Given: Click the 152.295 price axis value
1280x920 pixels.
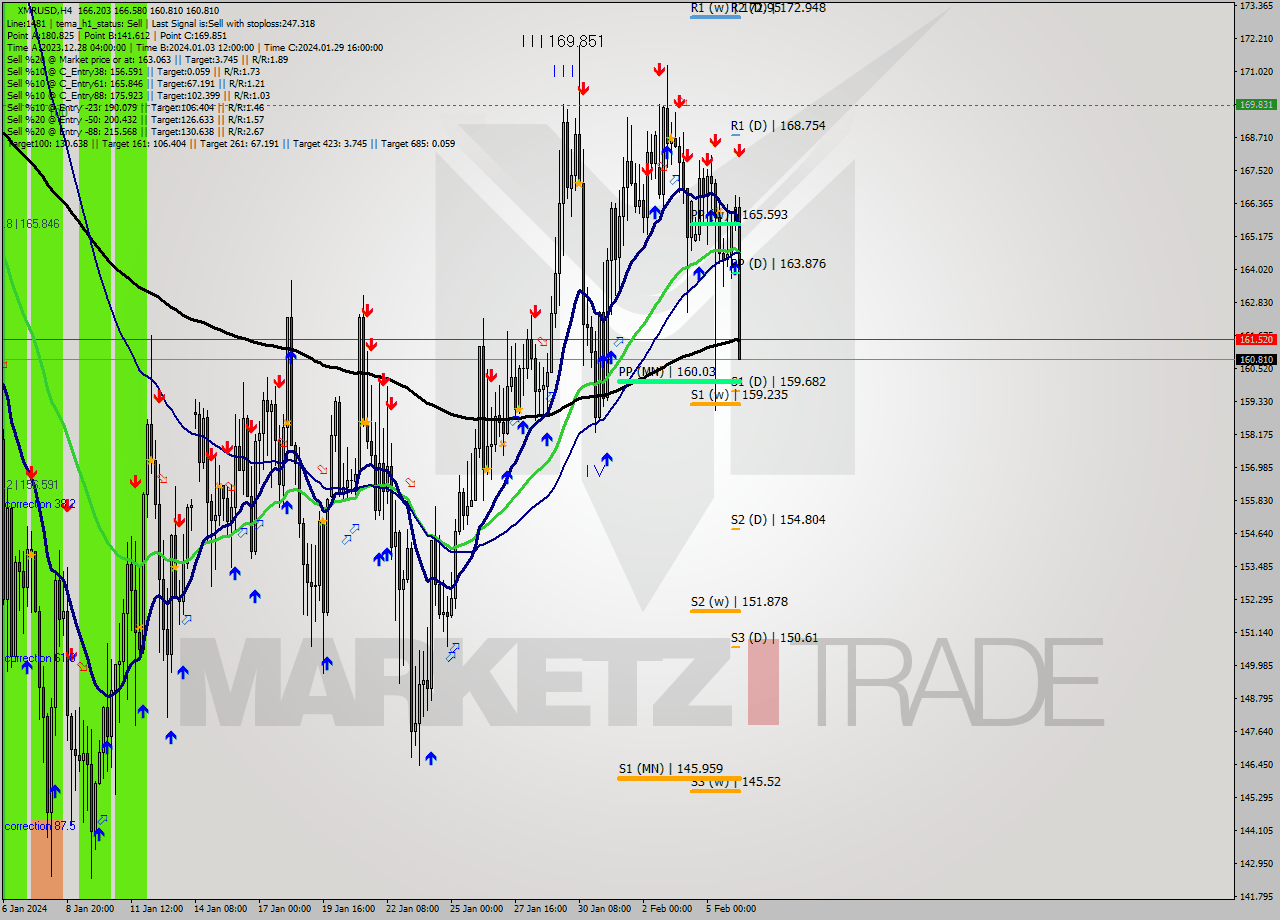Looking at the screenshot, I should 1256,600.
